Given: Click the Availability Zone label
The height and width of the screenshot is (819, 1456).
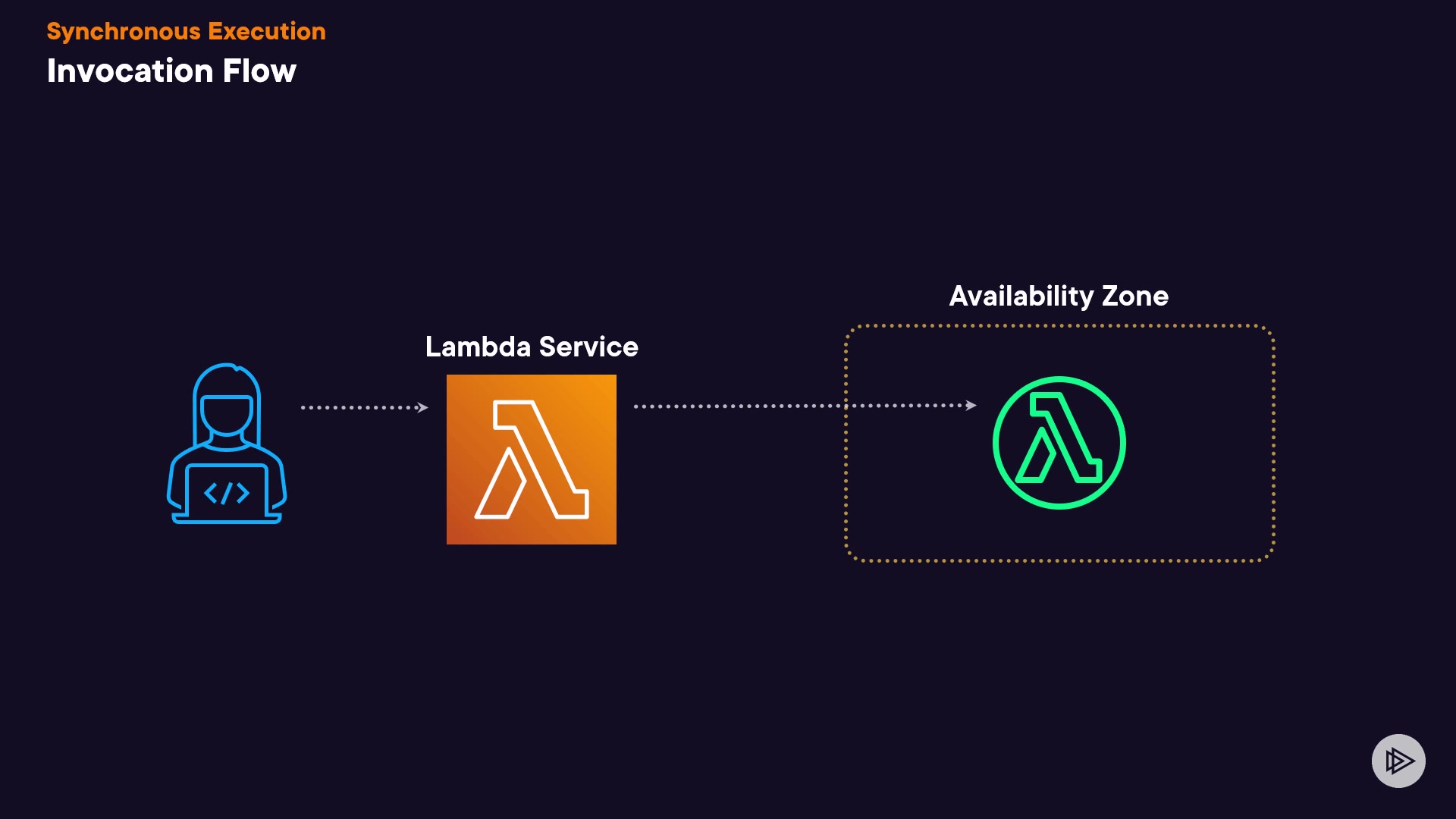Looking at the screenshot, I should coord(1059,296).
